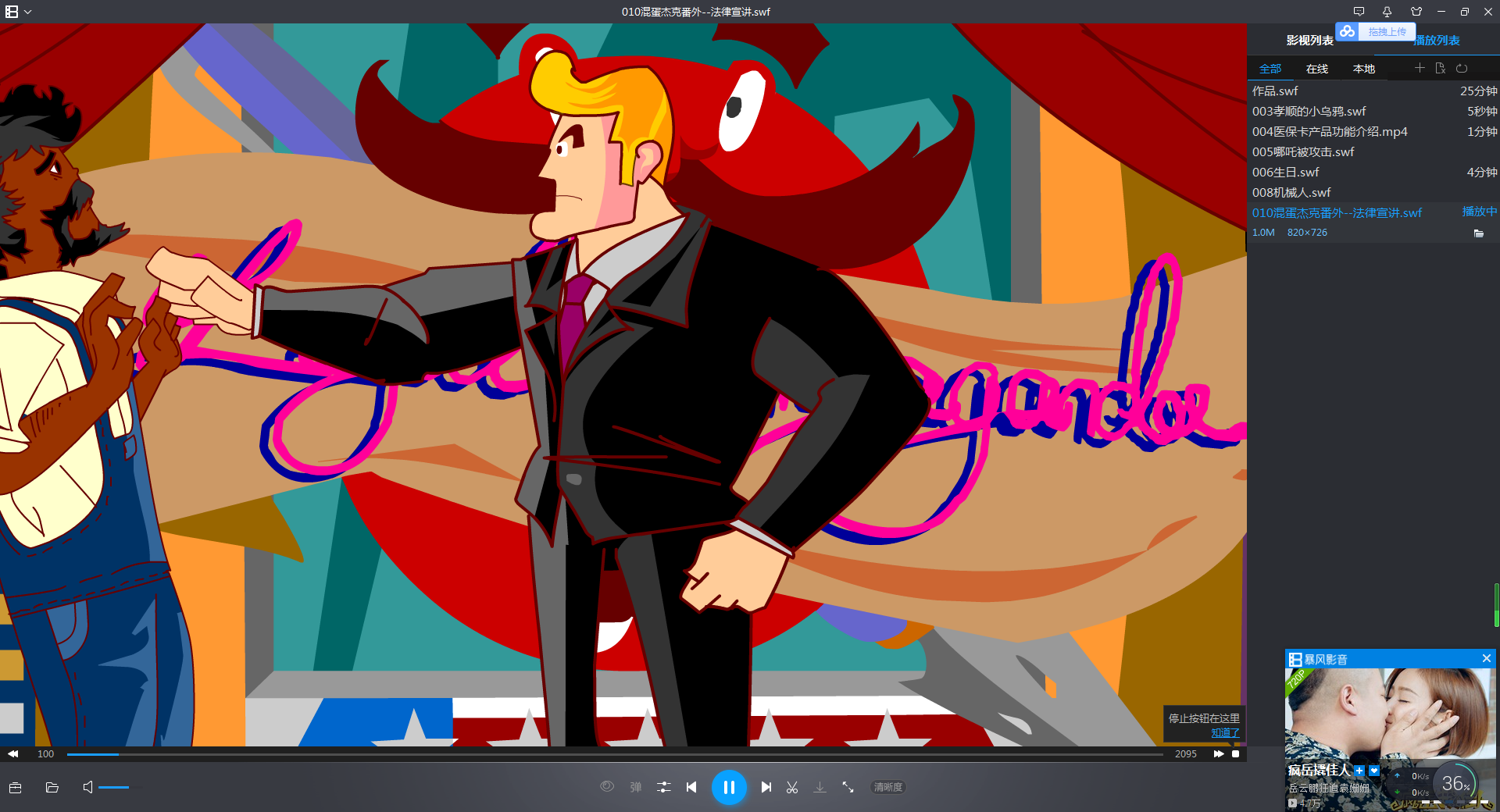Image resolution: width=1500 pixels, height=812 pixels.
Task: Pause the playback with the blue button
Action: [729, 787]
